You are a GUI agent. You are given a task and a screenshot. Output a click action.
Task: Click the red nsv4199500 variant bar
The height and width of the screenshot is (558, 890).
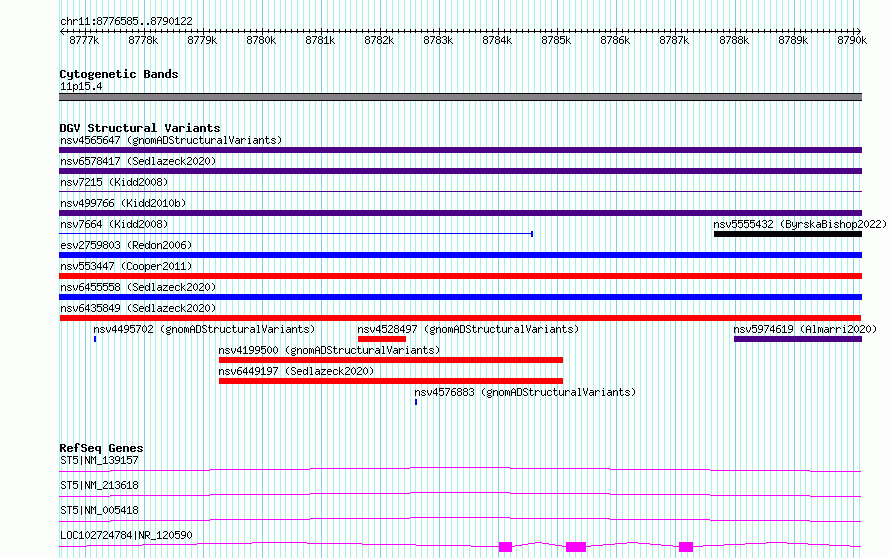(x=391, y=360)
